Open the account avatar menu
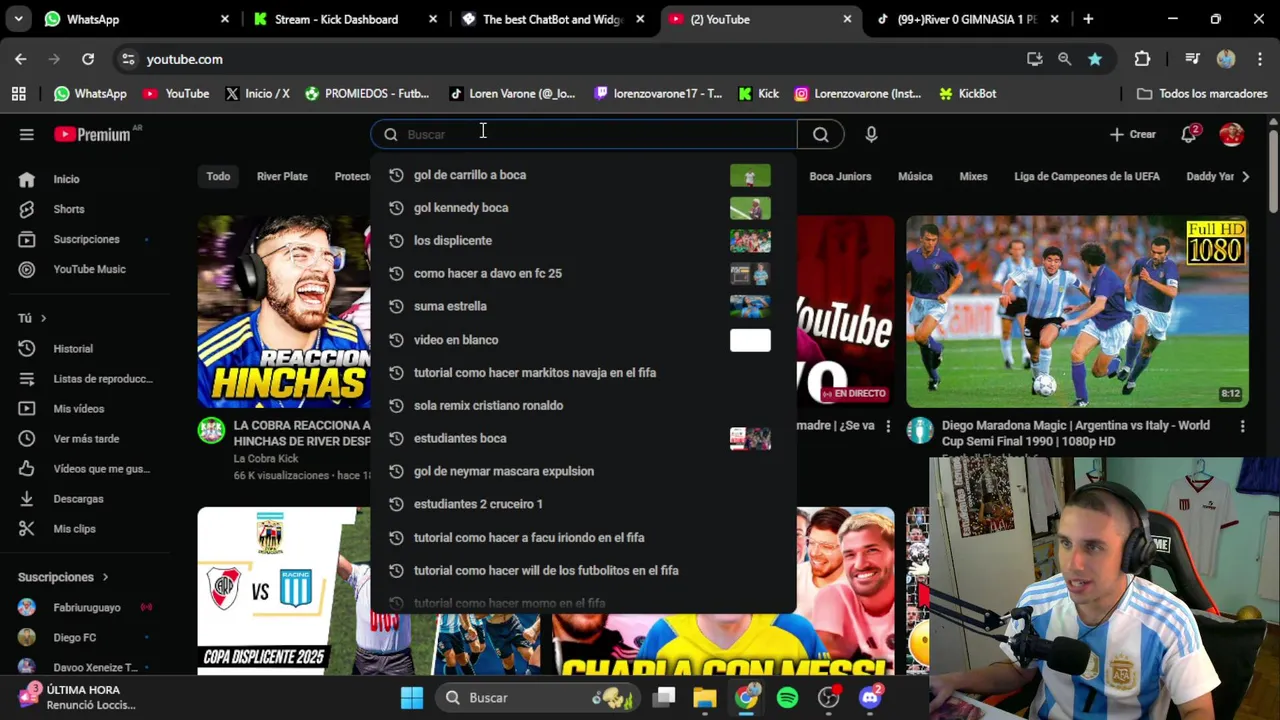Screen dimensions: 1280x720 tap(1231, 134)
